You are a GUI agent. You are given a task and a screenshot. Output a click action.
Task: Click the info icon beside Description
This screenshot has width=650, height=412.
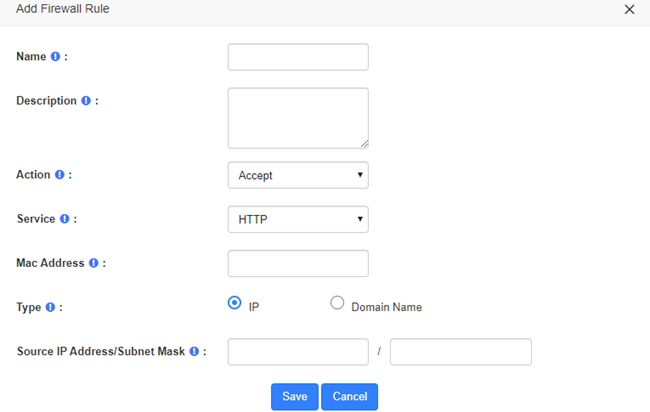86,101
